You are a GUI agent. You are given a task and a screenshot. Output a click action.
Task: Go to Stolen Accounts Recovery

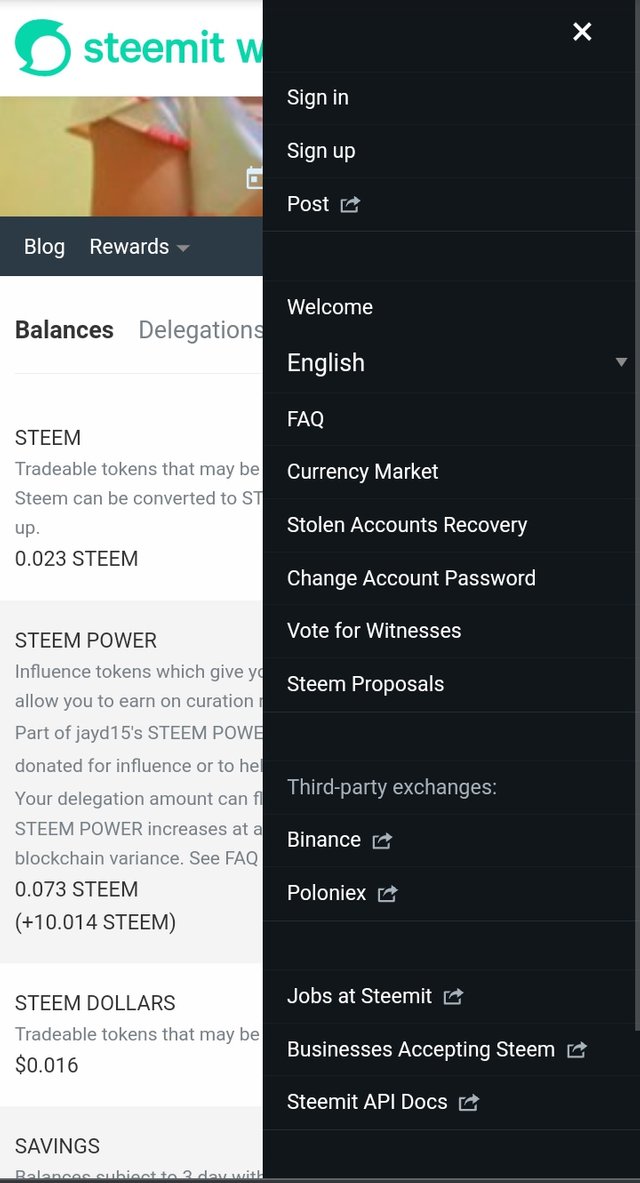pos(407,525)
